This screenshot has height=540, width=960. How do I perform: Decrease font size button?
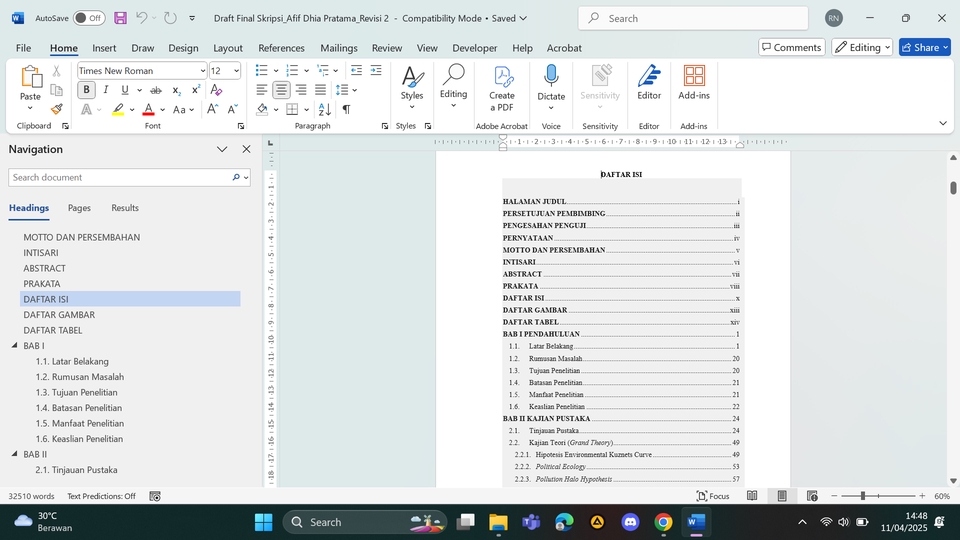(233, 110)
